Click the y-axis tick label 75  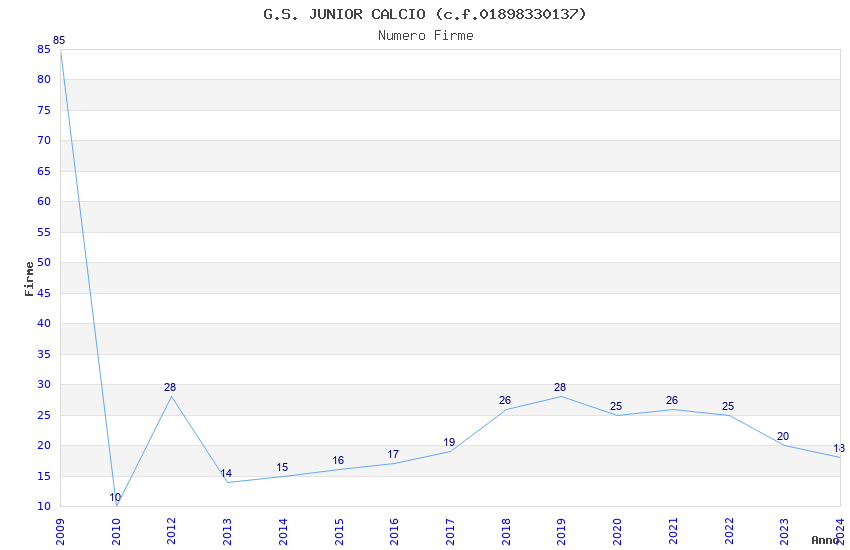(44, 110)
